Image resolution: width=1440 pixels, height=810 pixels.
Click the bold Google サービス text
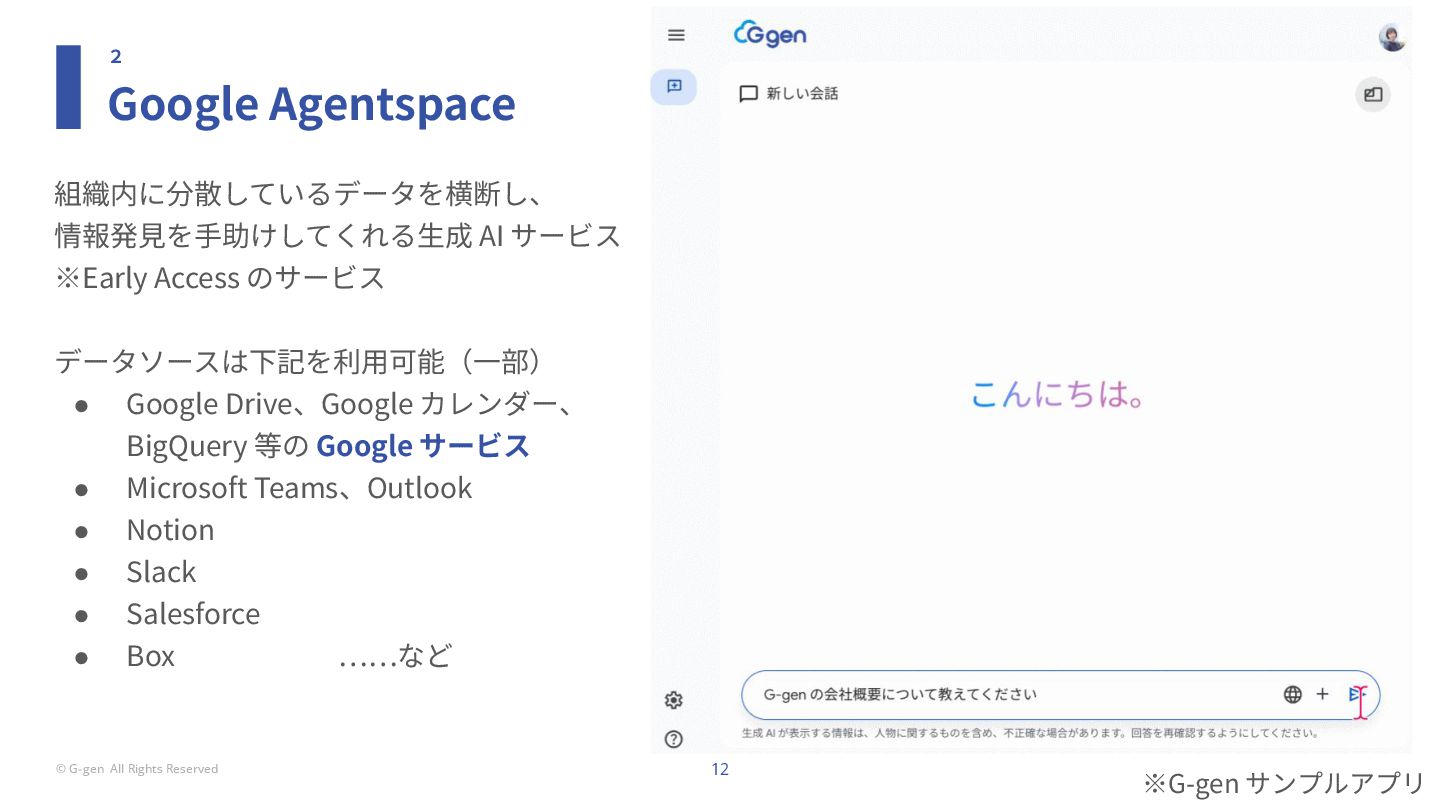pyautogui.click(x=422, y=446)
